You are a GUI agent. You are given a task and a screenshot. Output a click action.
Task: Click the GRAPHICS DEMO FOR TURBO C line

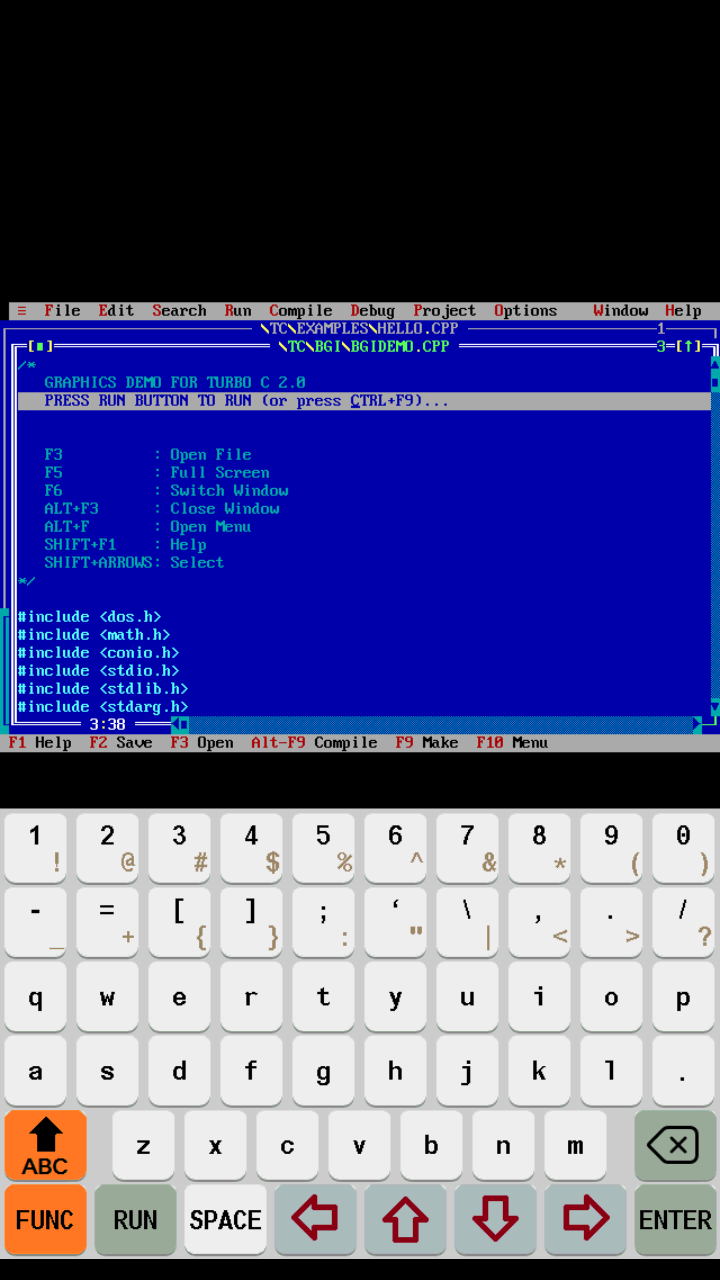175,383
